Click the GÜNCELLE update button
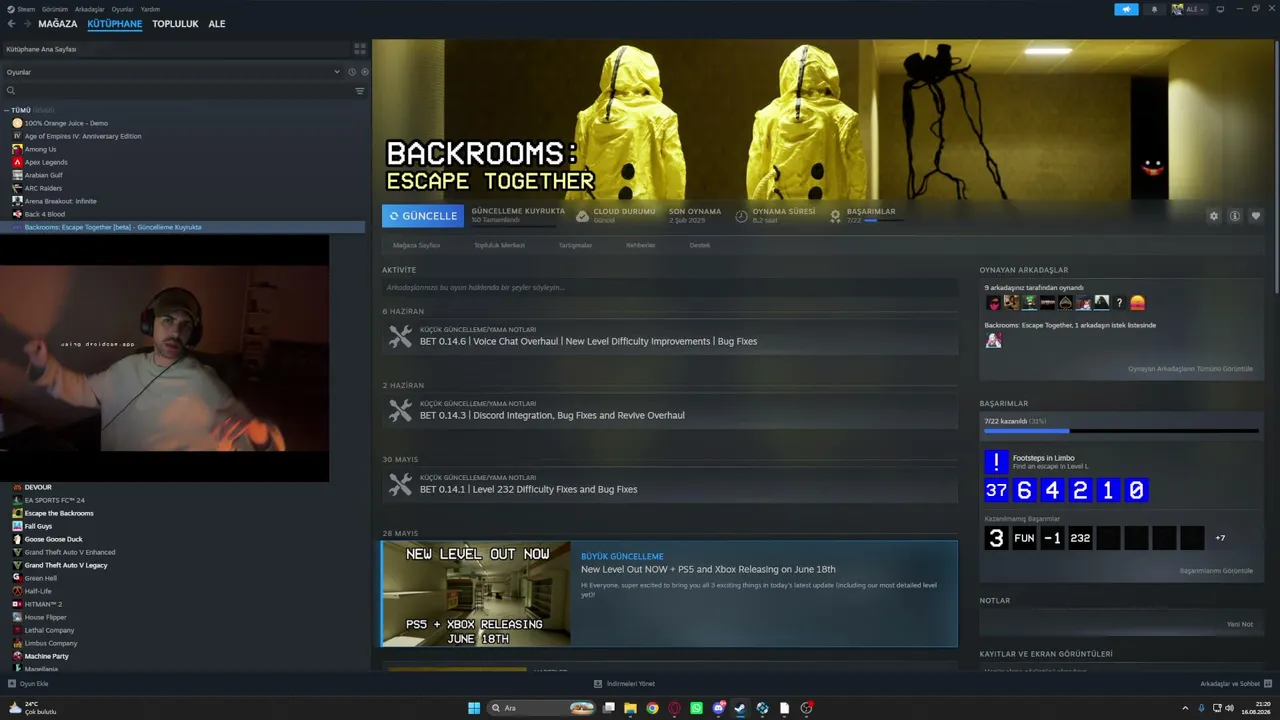Viewport: 1280px width, 720px height. tap(423, 216)
